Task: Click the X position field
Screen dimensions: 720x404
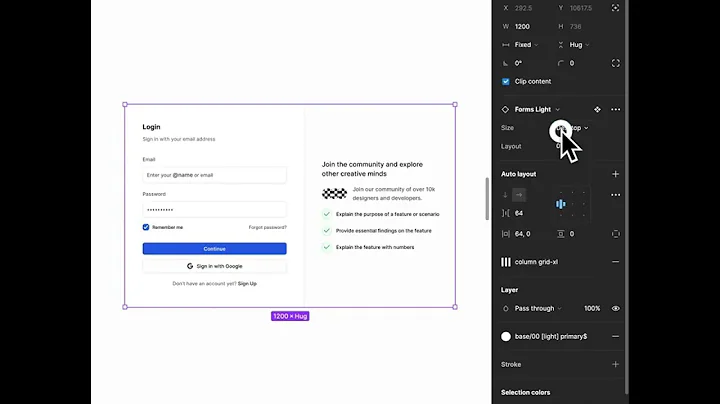Action: click(523, 8)
